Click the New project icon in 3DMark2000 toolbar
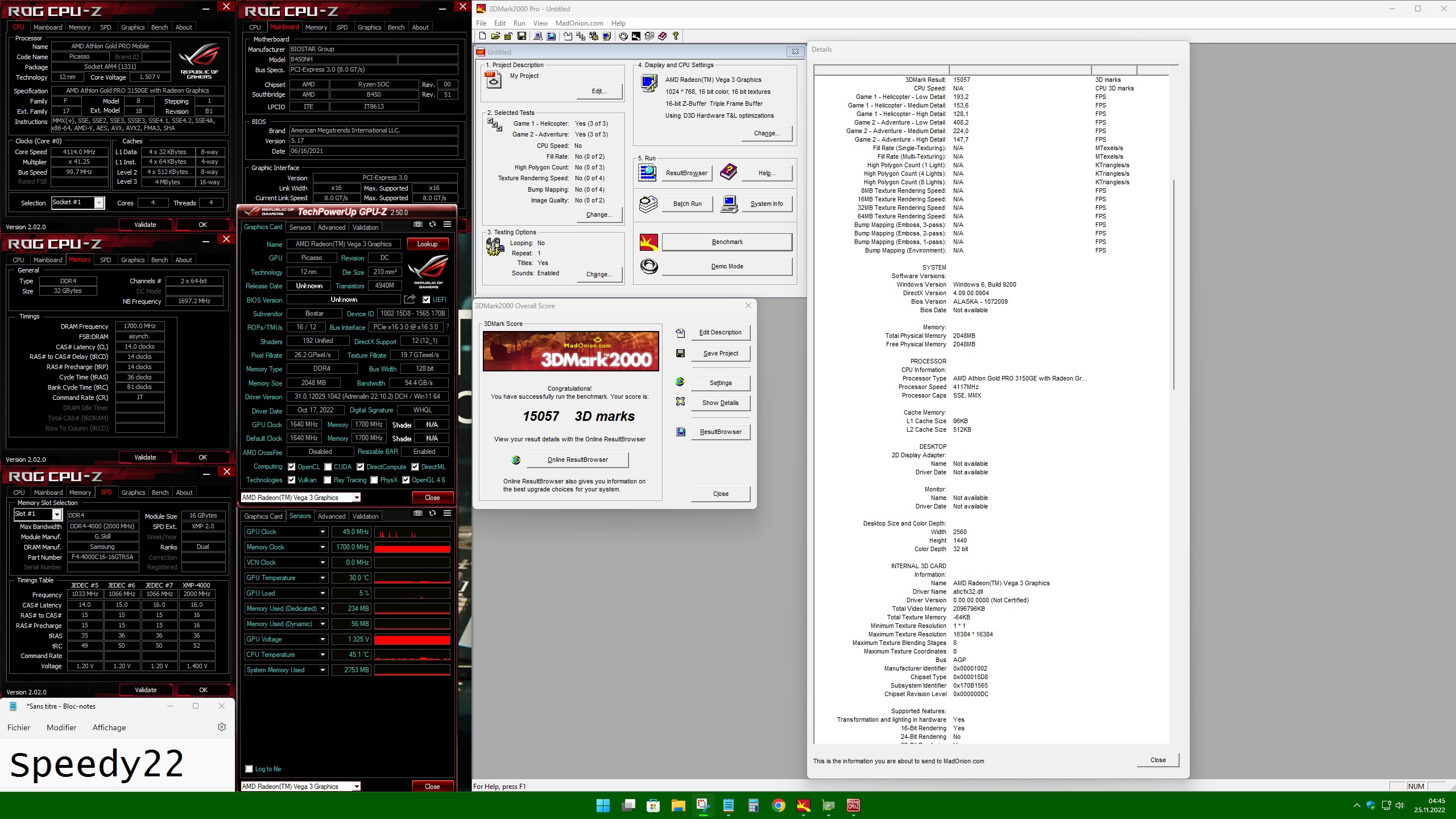The width and height of the screenshot is (1456, 819). 482,36
